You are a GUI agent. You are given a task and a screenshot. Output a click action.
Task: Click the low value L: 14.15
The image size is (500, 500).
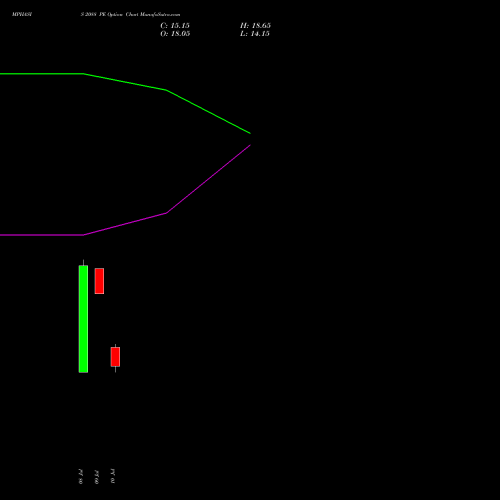(255, 34)
